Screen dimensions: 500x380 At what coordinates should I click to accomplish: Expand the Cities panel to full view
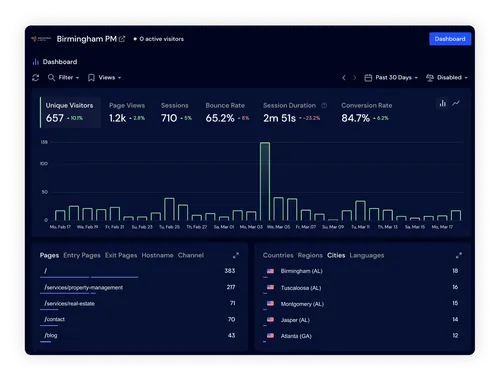tap(459, 255)
